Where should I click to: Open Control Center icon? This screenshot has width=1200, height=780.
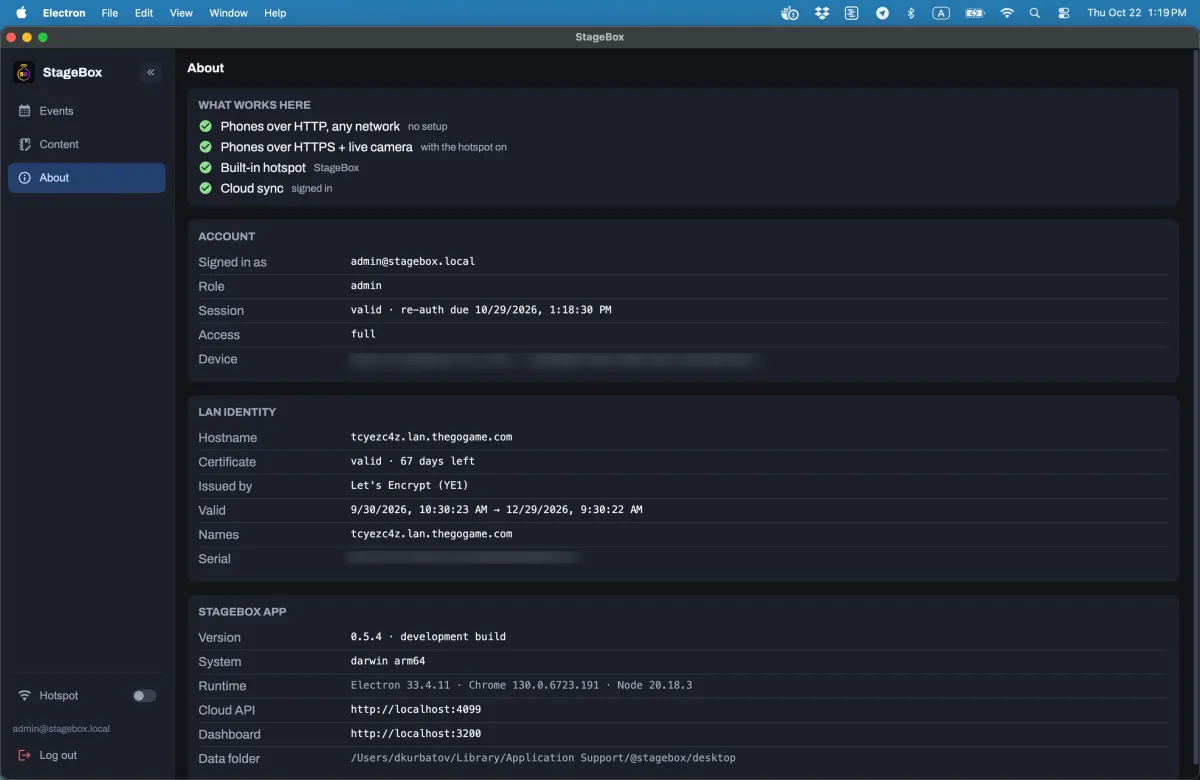pos(1063,13)
